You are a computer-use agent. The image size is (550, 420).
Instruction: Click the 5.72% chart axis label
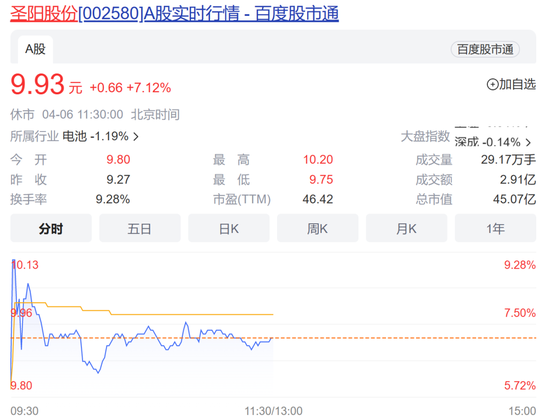[x=520, y=386]
